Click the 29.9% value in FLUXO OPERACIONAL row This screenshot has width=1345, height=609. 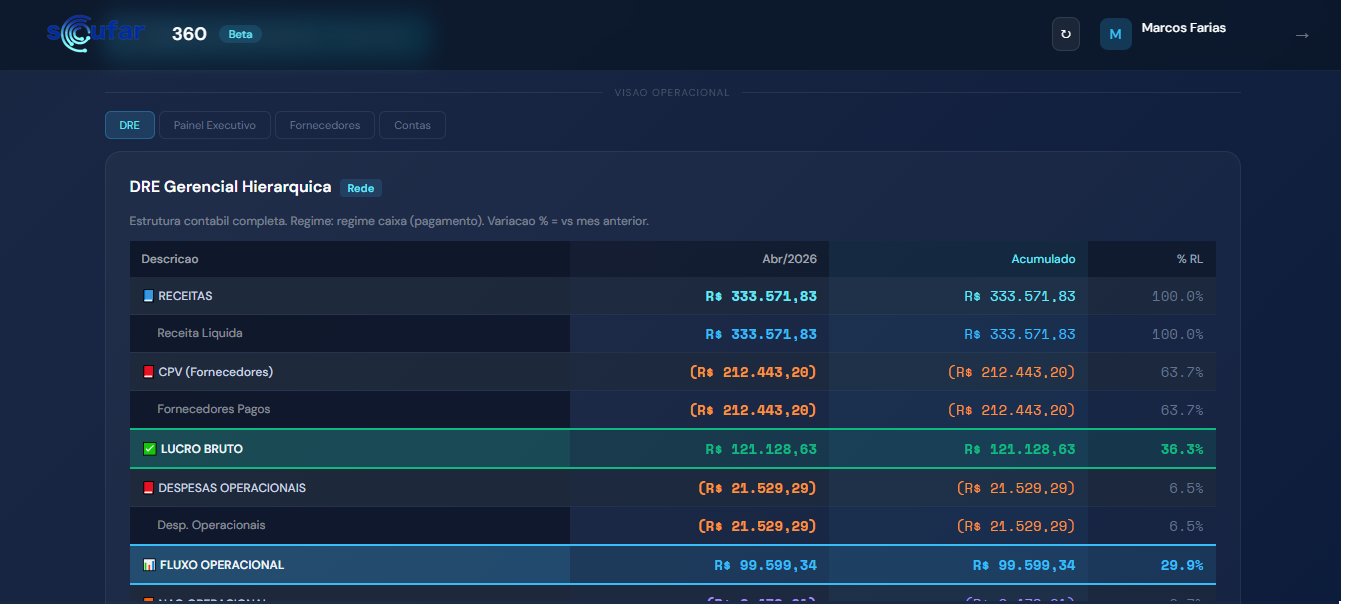tap(1182, 565)
